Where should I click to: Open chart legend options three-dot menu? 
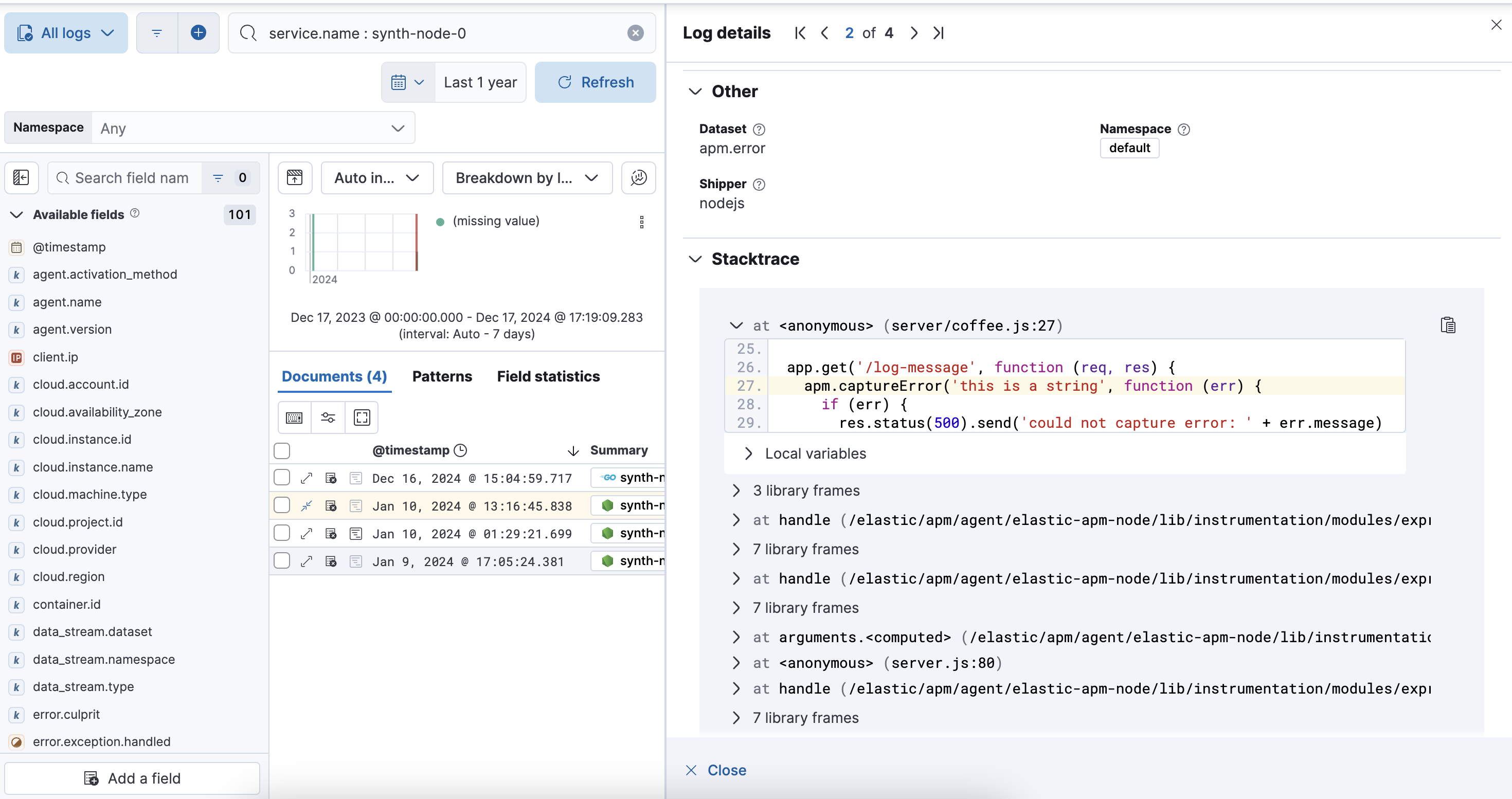tap(641, 222)
